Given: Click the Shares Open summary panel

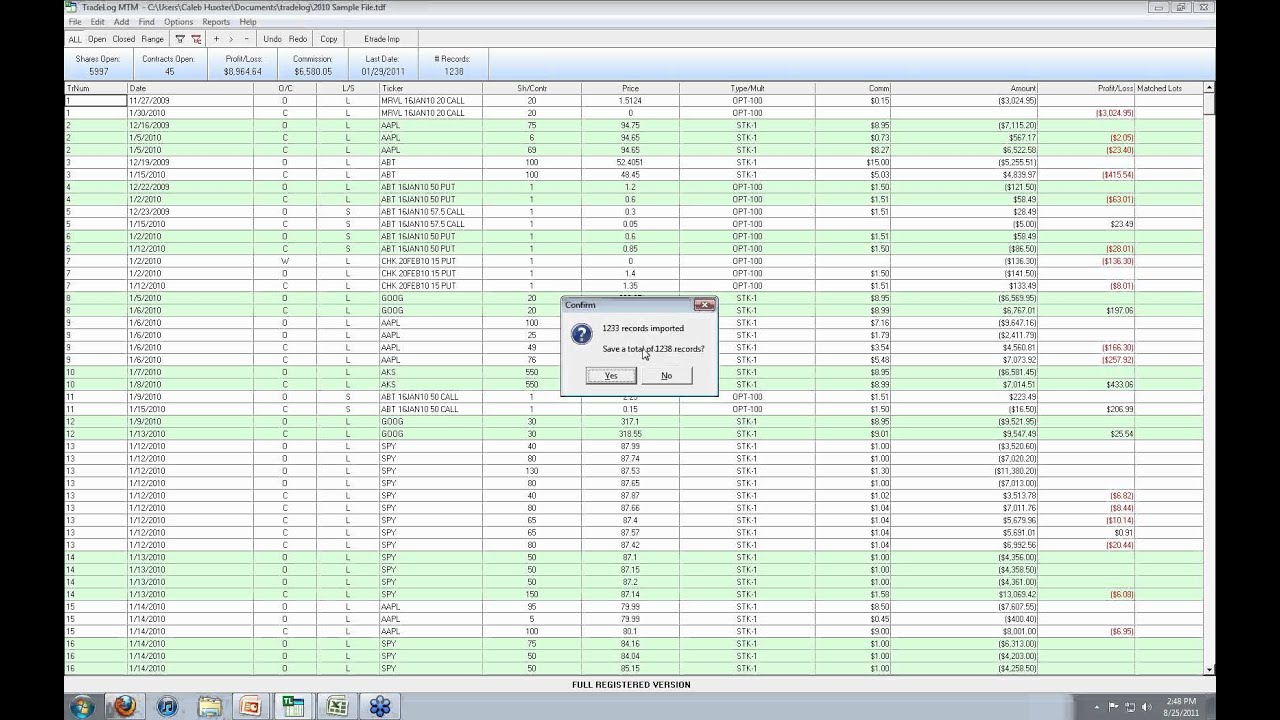Looking at the screenshot, I should tap(98, 65).
